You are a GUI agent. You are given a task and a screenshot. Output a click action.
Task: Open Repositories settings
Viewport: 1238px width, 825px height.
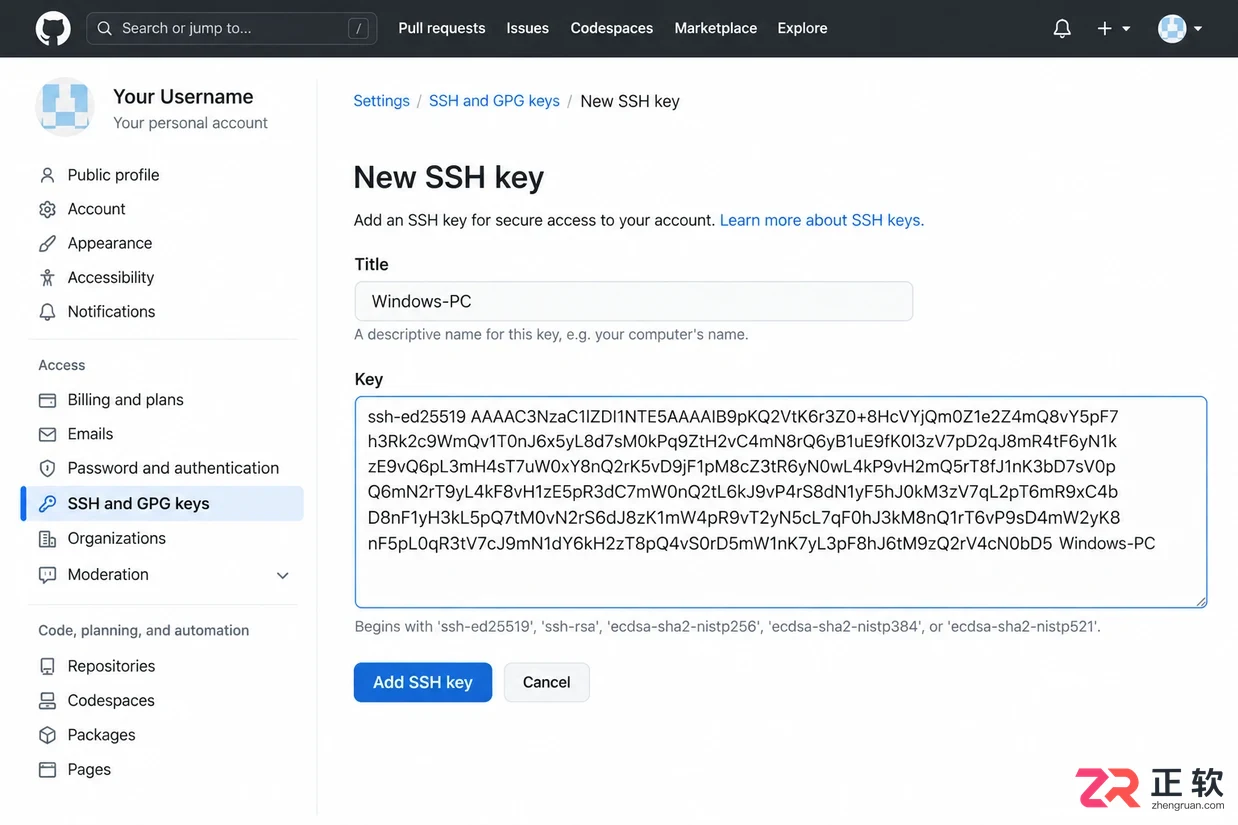(111, 666)
